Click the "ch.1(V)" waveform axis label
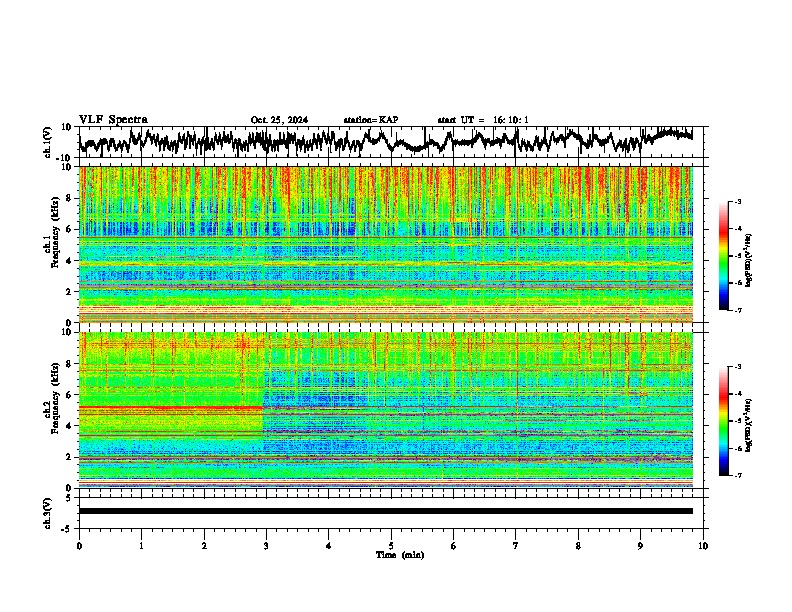Viewport: 792px width, 612px height. click(48, 142)
